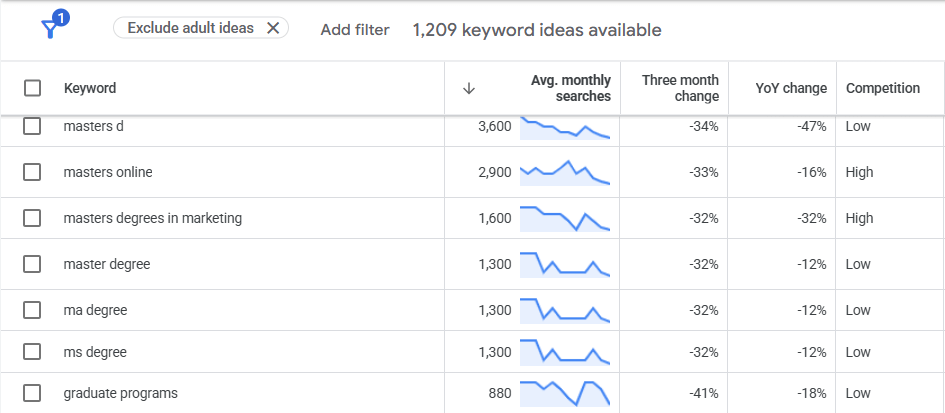This screenshot has height=413, width=945.
Task: Click keyword masters degrees in marketing
Action: pyautogui.click(x=152, y=218)
